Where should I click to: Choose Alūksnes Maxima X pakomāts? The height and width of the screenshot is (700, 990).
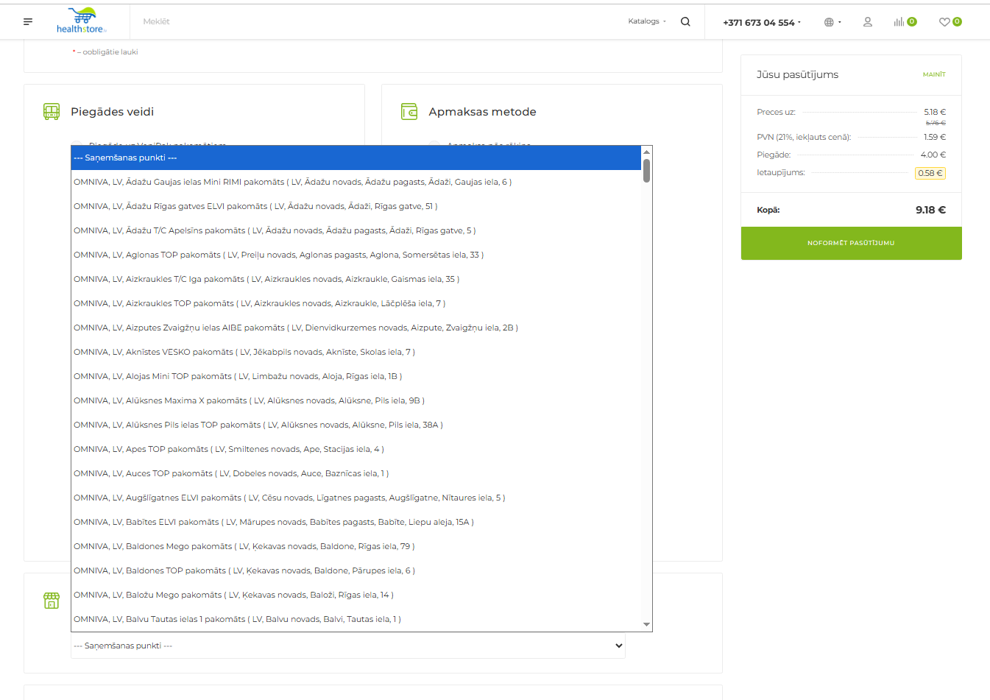pos(356,401)
